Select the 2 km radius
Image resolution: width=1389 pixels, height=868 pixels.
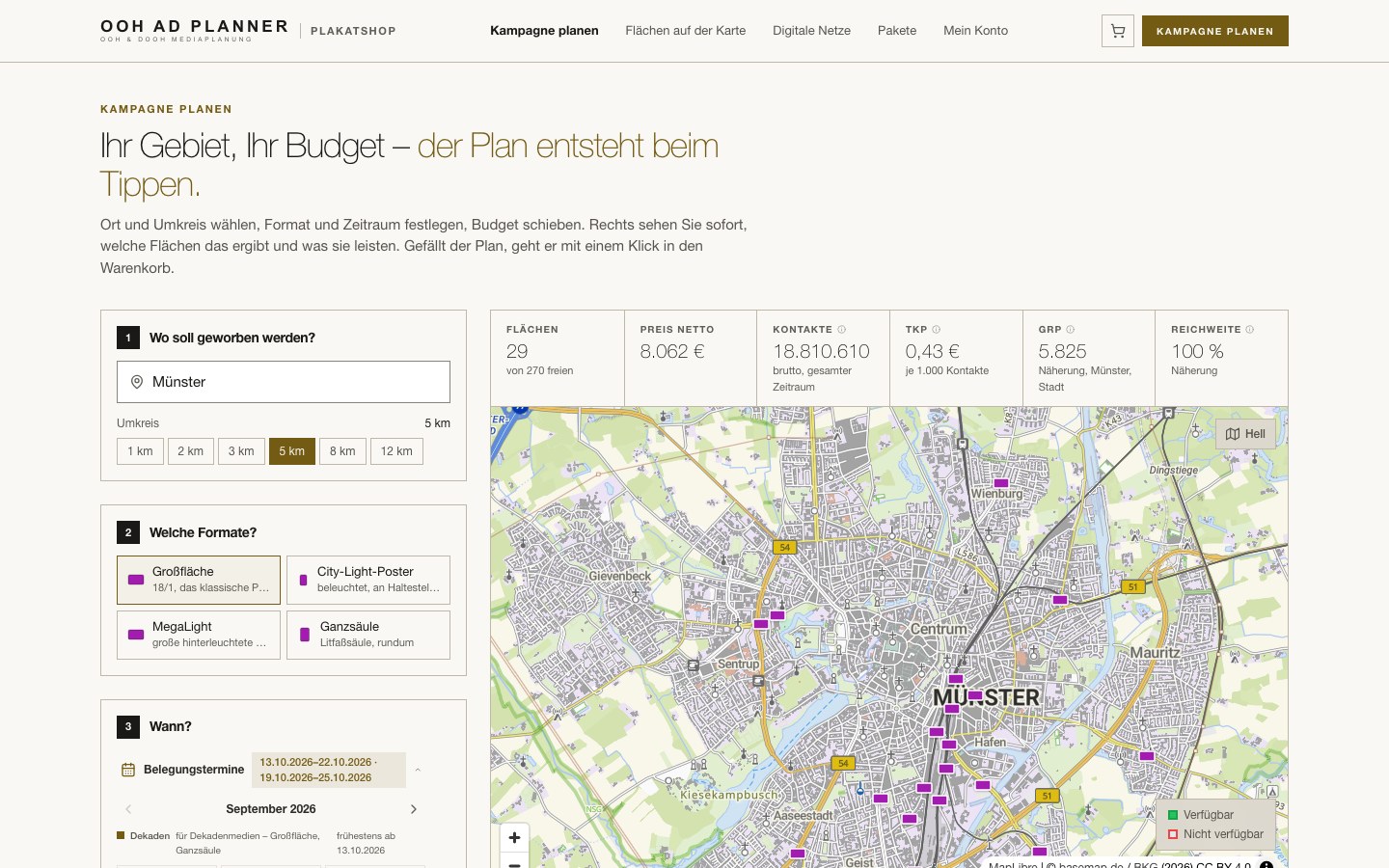click(x=190, y=451)
